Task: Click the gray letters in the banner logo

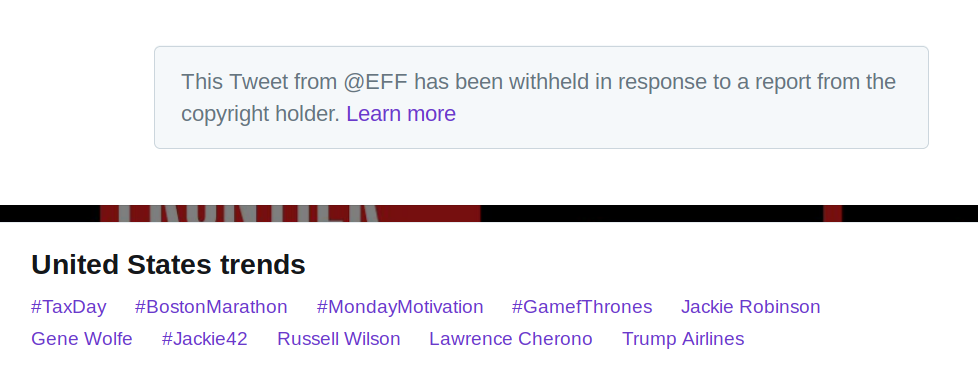Action: point(248,213)
